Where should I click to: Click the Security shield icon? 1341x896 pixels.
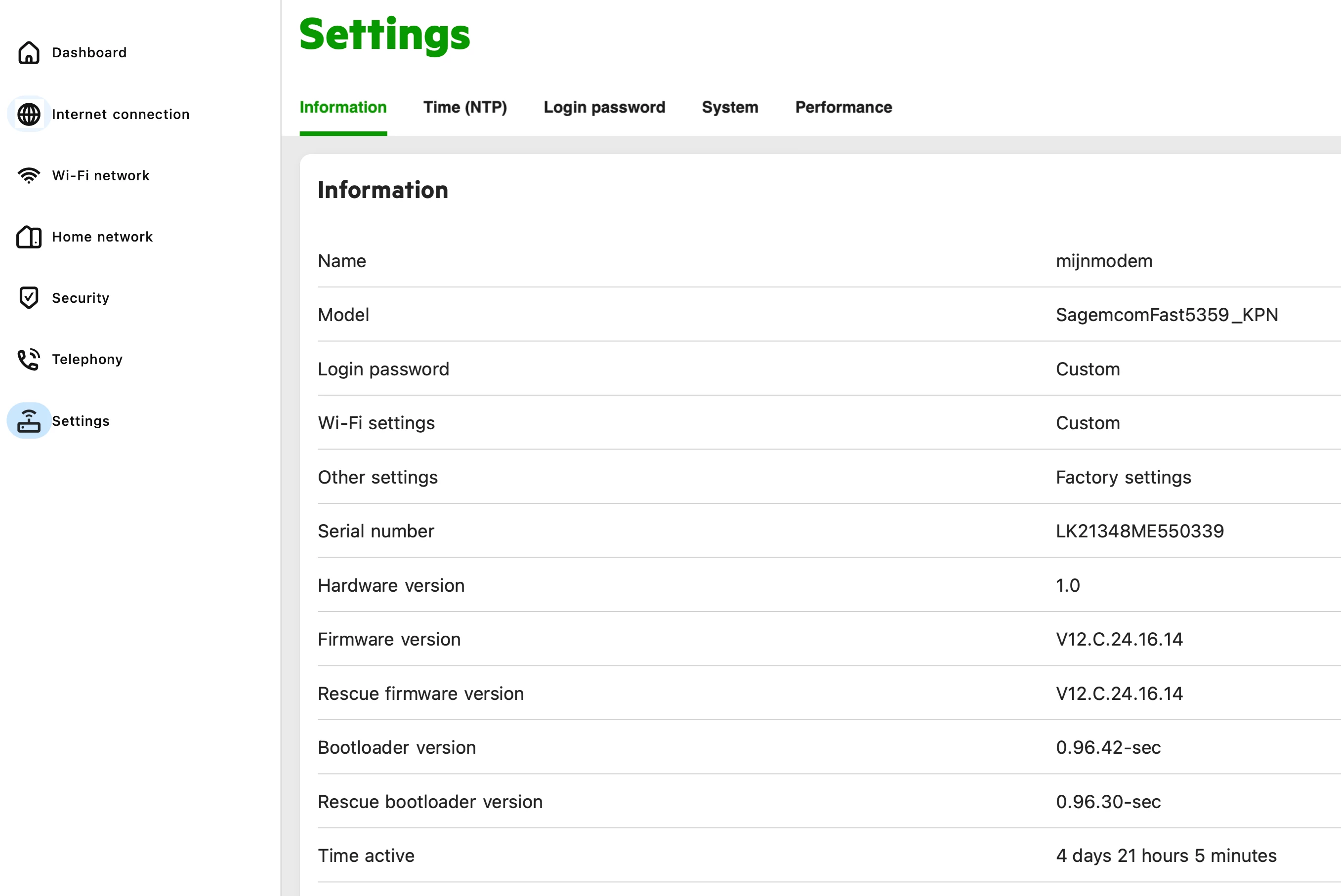[x=29, y=298]
